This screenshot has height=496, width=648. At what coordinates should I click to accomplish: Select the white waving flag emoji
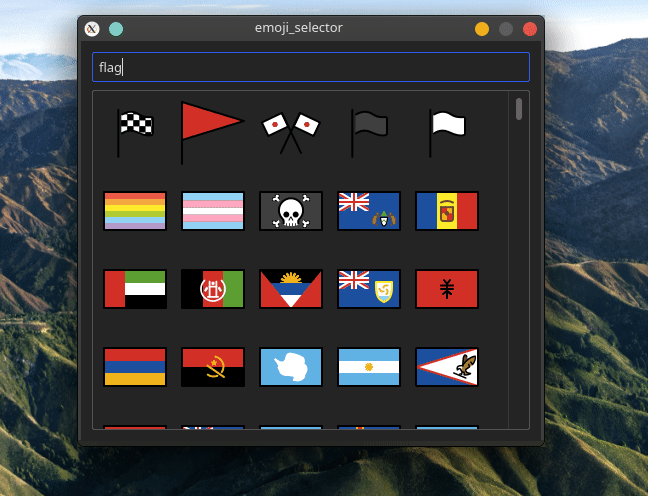click(x=447, y=133)
